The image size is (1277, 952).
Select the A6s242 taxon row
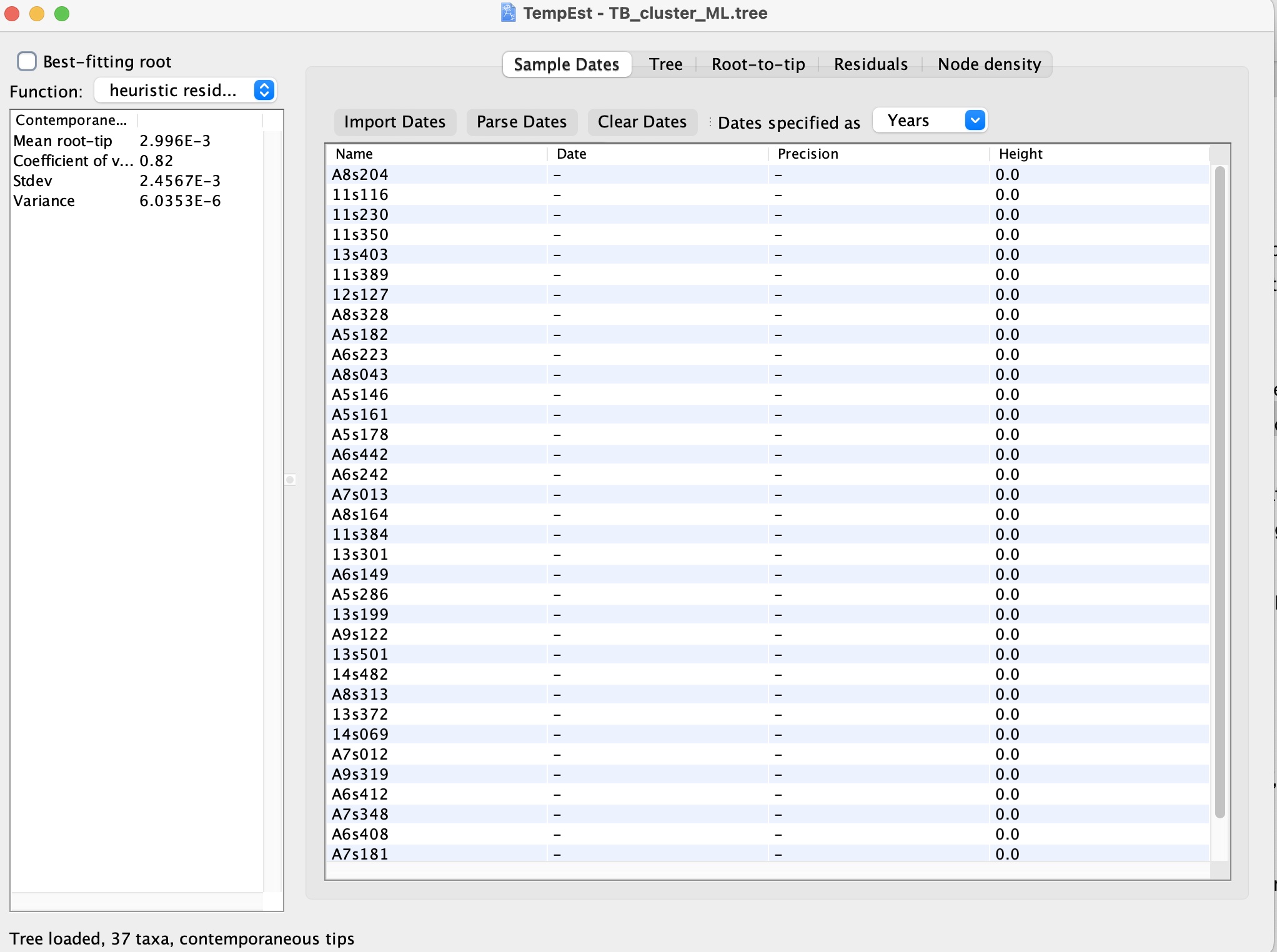click(767, 475)
